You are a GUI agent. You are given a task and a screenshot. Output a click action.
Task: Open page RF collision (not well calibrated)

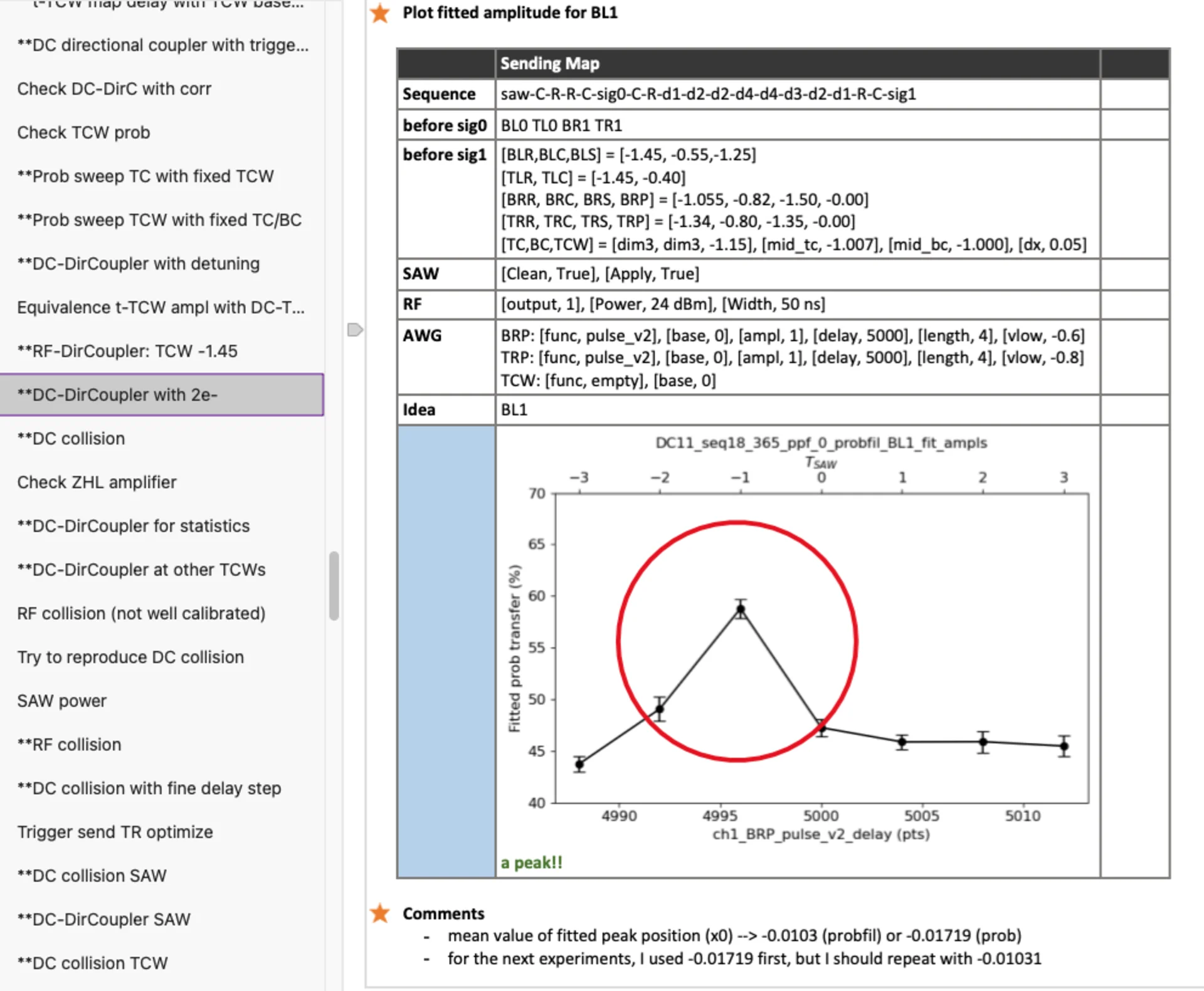(x=162, y=614)
